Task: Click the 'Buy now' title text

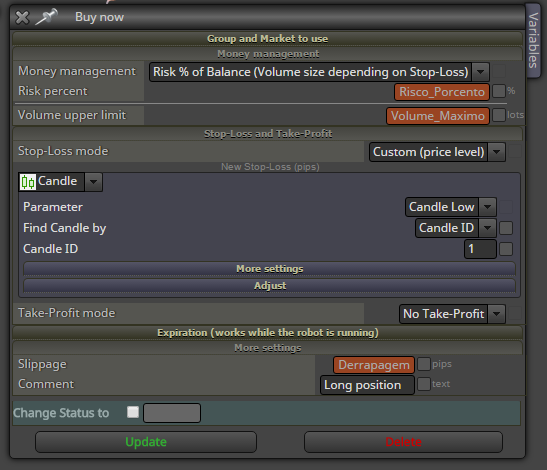Action: point(99,17)
